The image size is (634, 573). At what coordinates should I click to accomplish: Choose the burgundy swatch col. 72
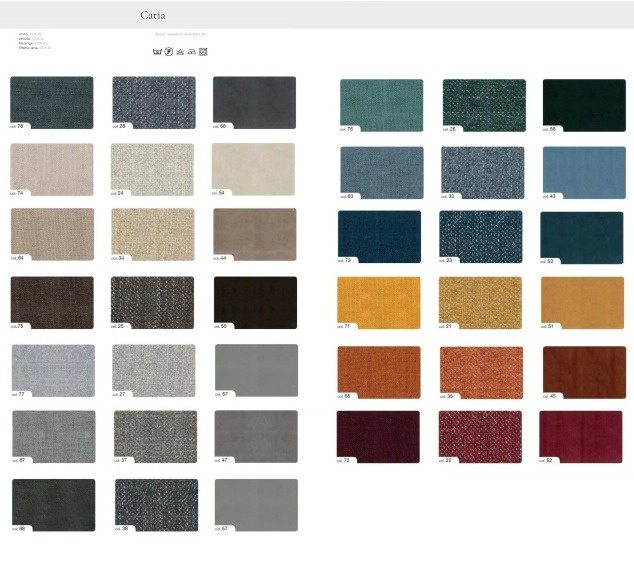379,436
